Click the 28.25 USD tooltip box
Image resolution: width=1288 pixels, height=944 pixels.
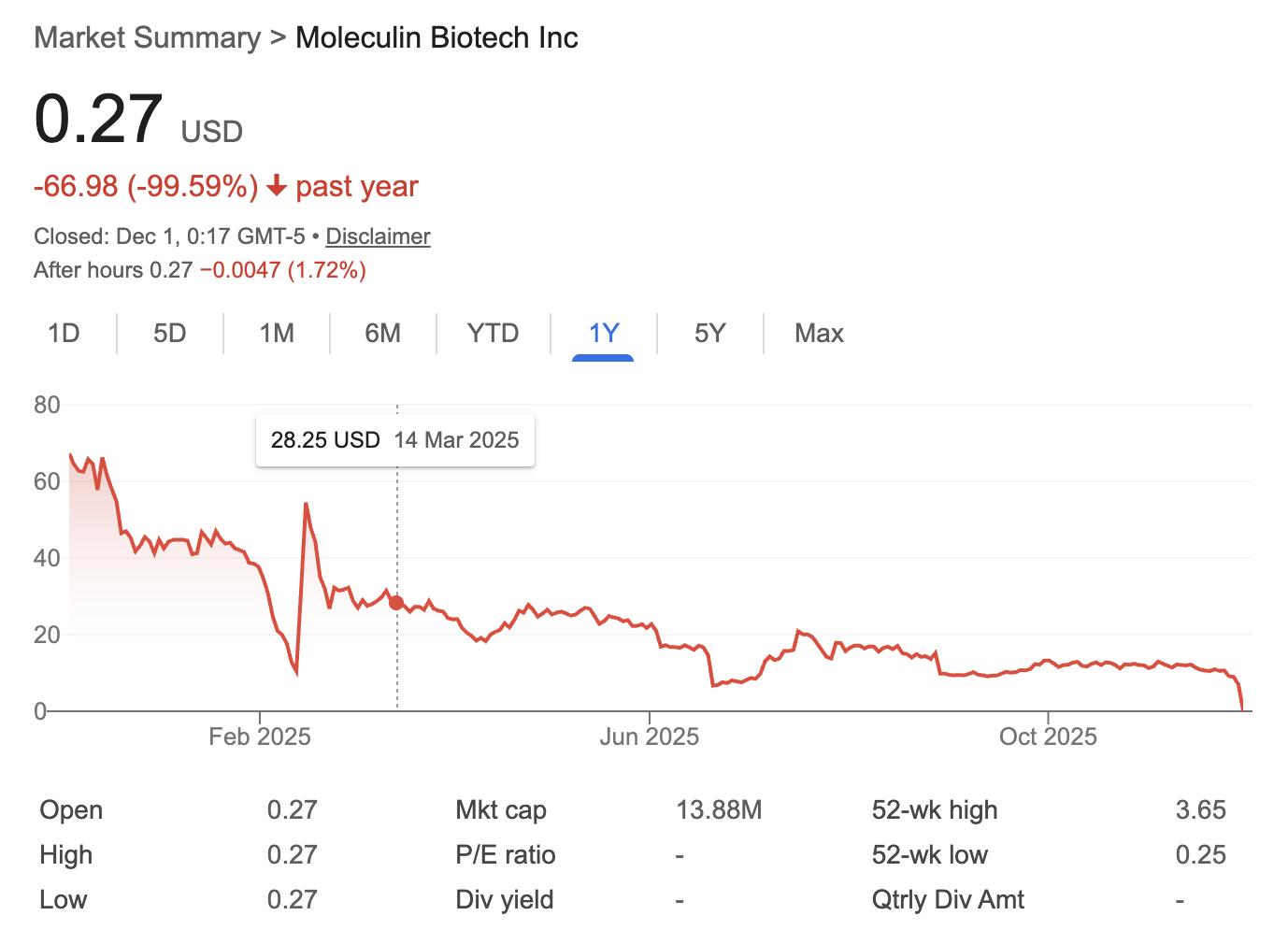(394, 439)
